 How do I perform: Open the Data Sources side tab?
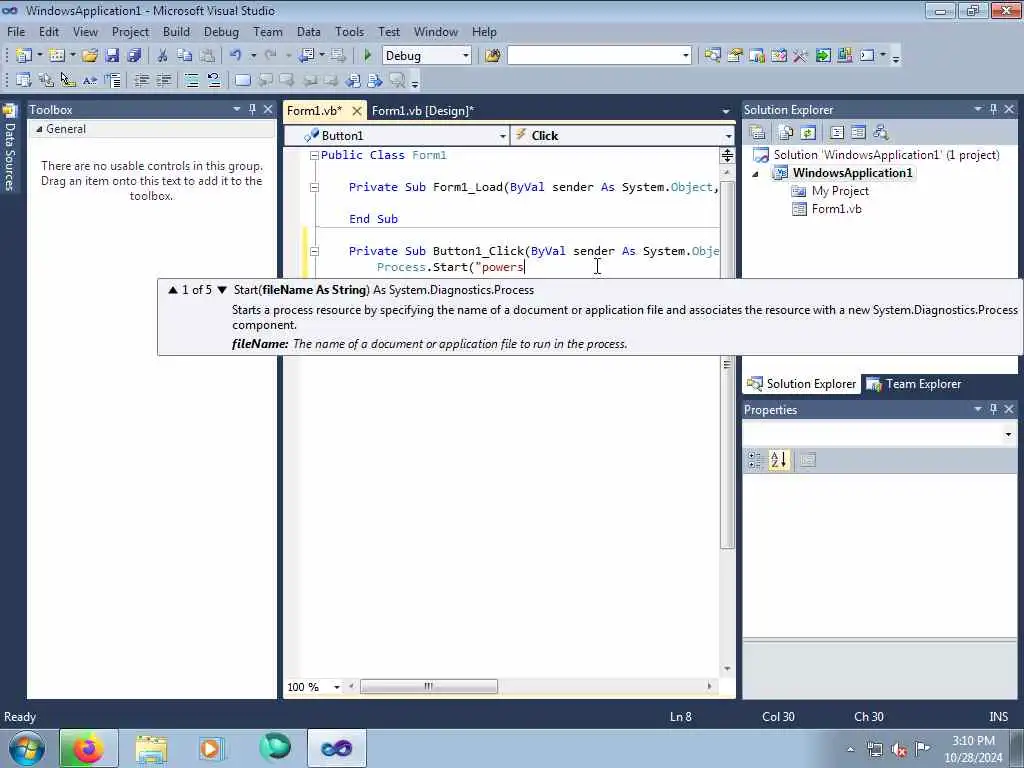(9, 148)
